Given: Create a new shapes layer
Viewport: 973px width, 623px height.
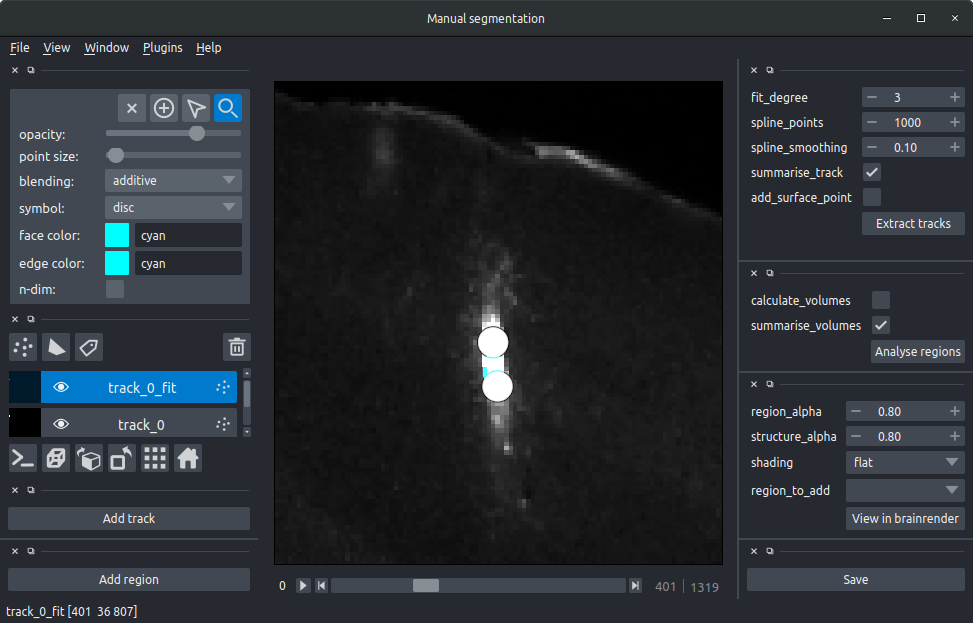Looking at the screenshot, I should point(55,347).
